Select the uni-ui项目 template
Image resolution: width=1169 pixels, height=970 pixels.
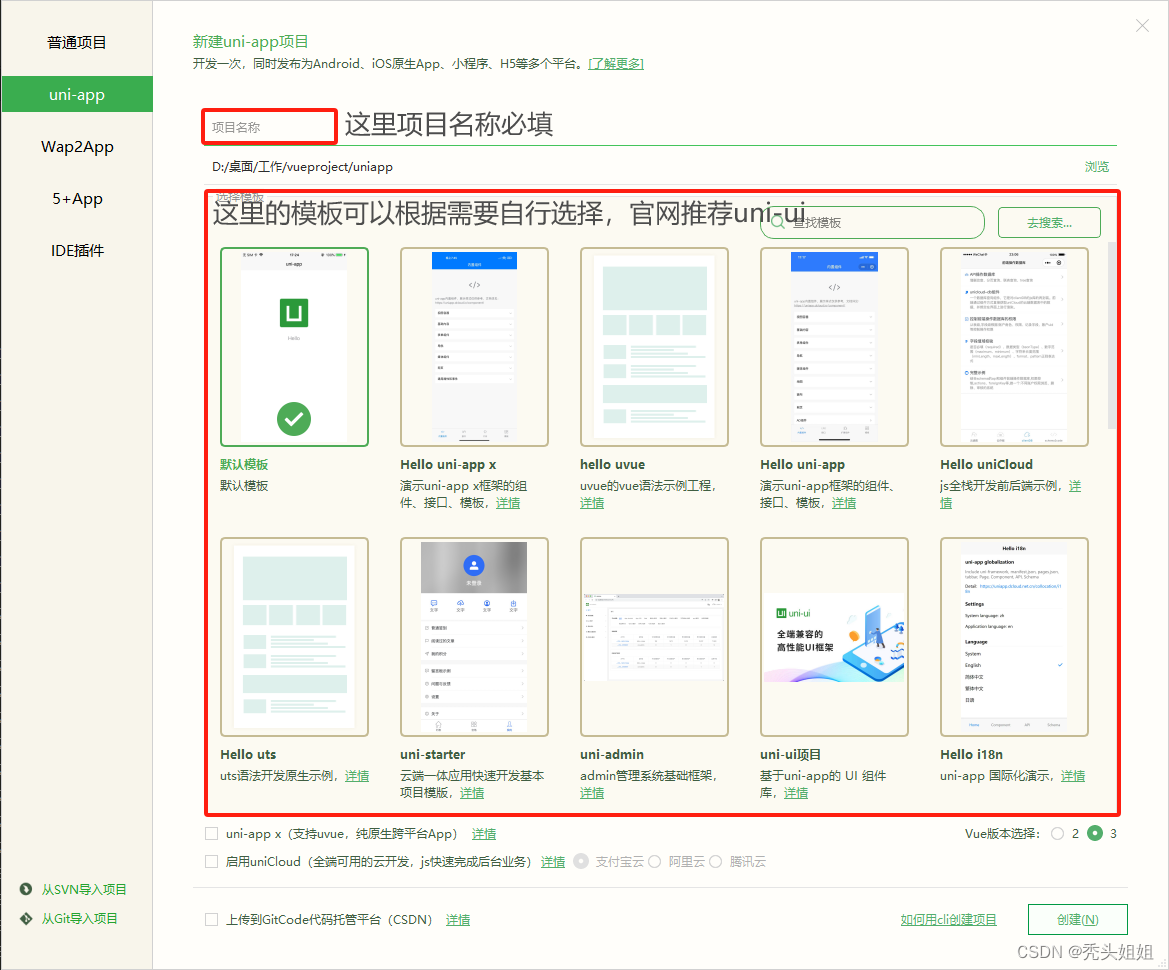point(834,637)
